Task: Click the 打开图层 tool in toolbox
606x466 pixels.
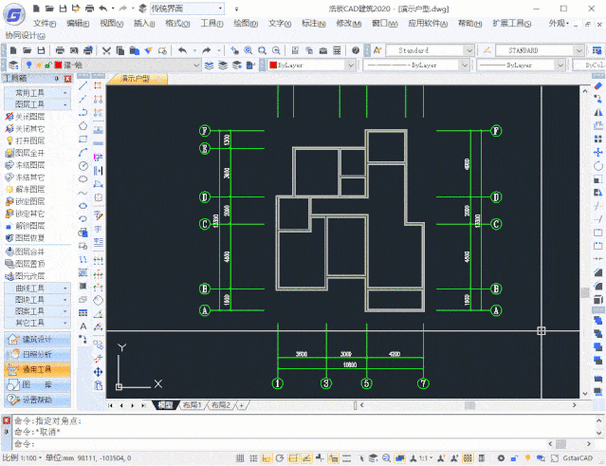Action: point(30,142)
